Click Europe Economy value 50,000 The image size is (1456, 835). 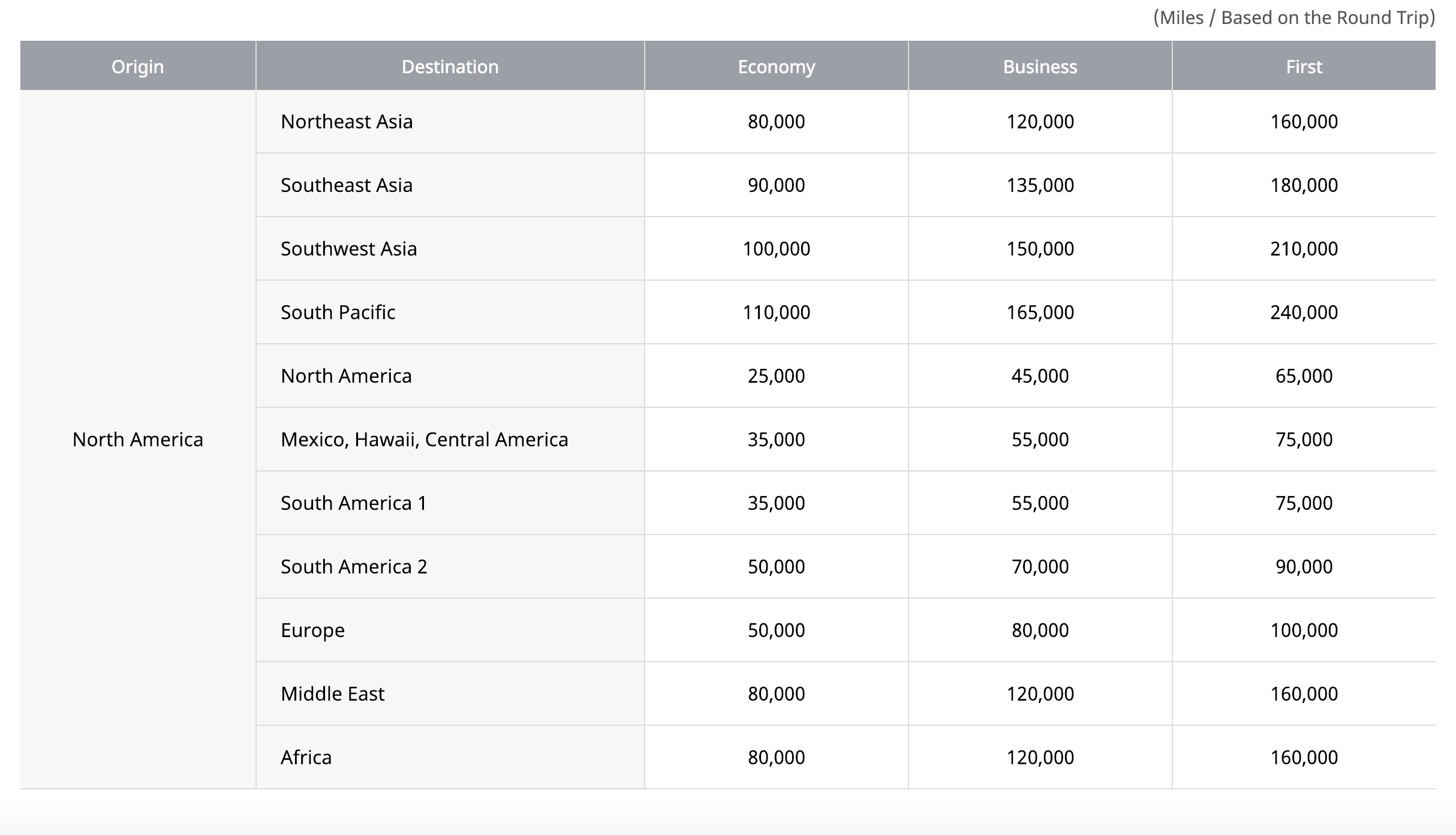[x=776, y=630]
